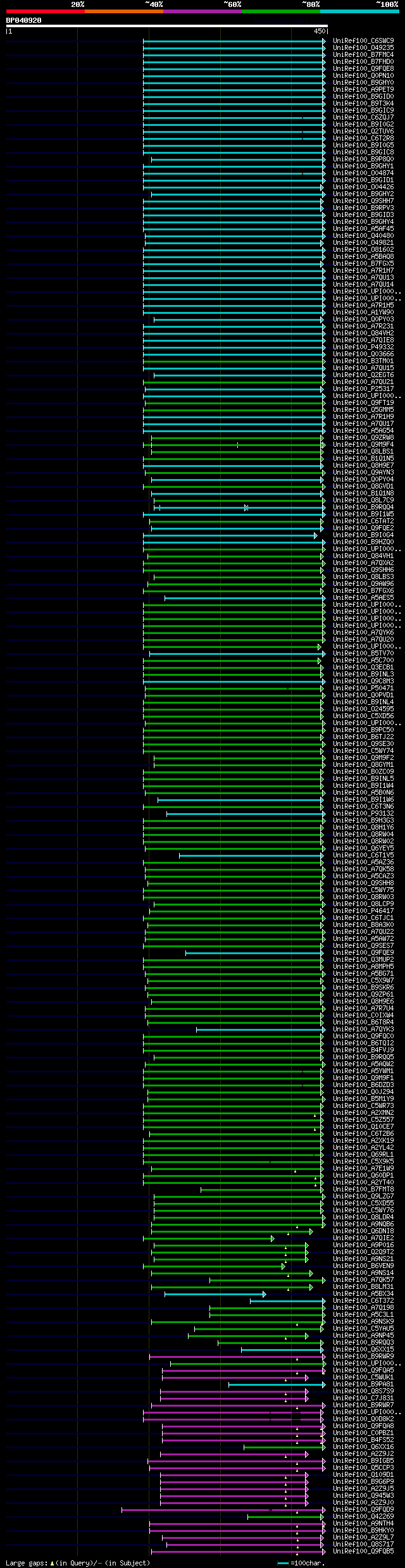The height and width of the screenshot is (1568, 405).
Task: Click the cyan alignment bar for UniRef100_B9PA81
Action: click(277, 1384)
